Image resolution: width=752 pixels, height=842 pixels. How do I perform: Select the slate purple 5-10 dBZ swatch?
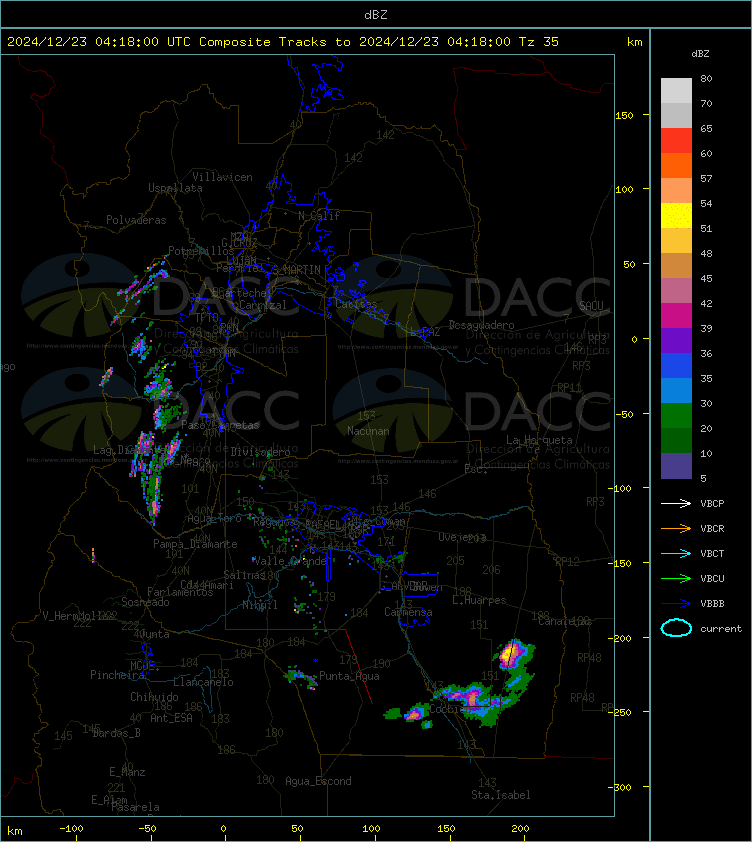point(676,465)
